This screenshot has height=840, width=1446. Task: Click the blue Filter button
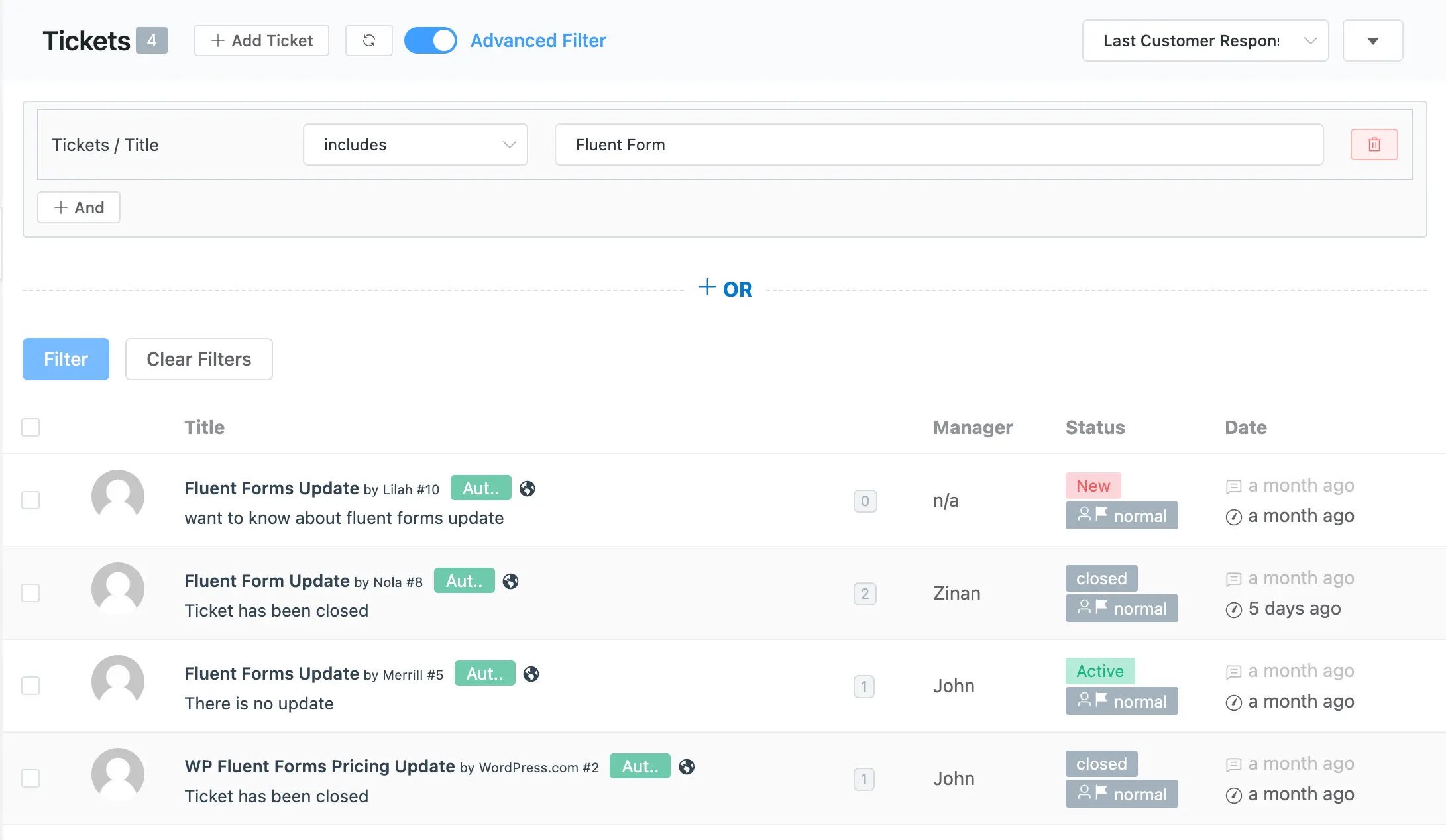coord(66,359)
